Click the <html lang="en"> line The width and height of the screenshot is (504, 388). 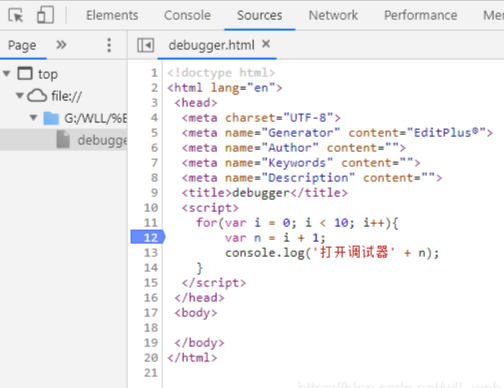(225, 88)
